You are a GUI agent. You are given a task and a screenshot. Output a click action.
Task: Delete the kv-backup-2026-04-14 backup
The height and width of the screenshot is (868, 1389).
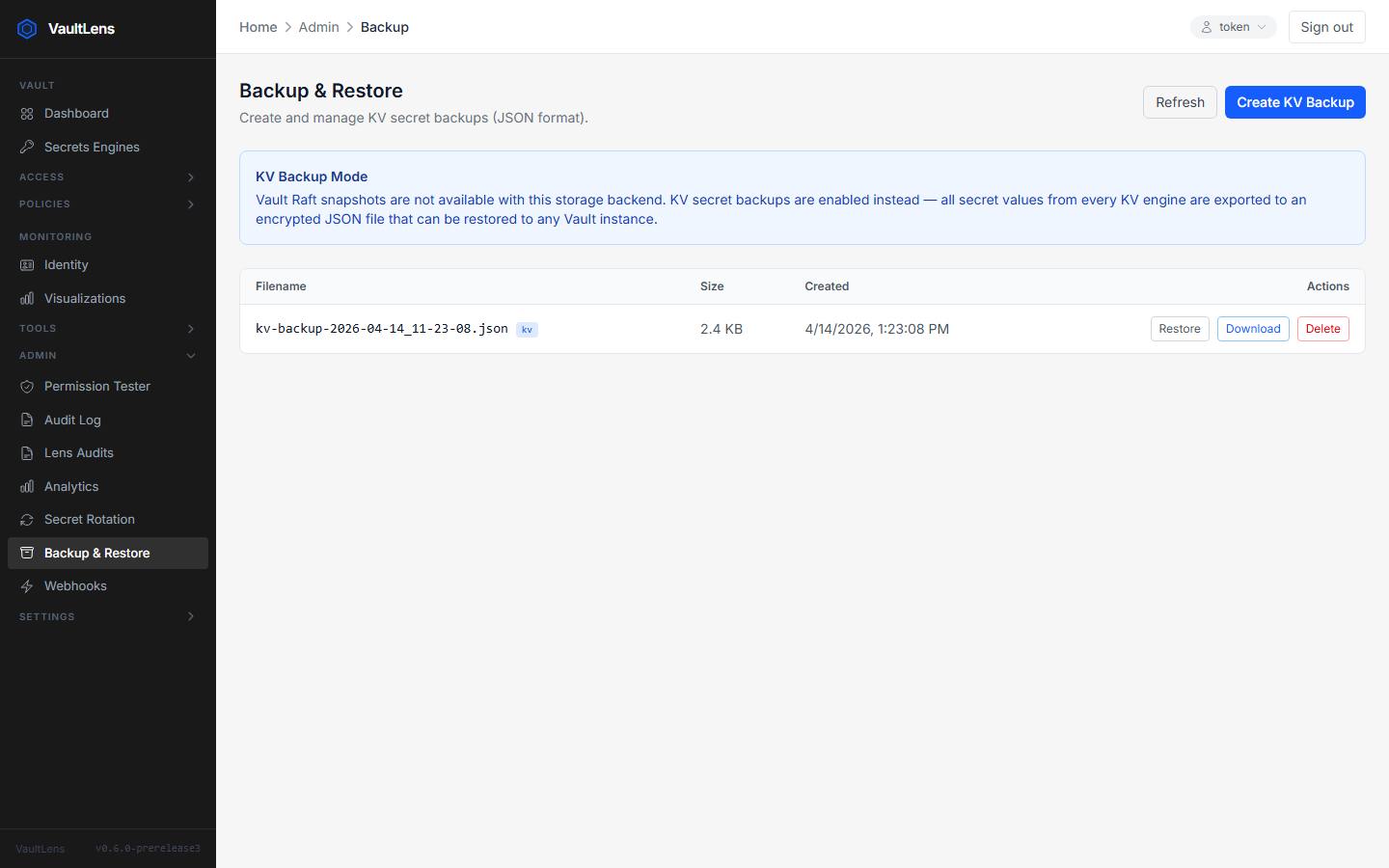(1322, 329)
